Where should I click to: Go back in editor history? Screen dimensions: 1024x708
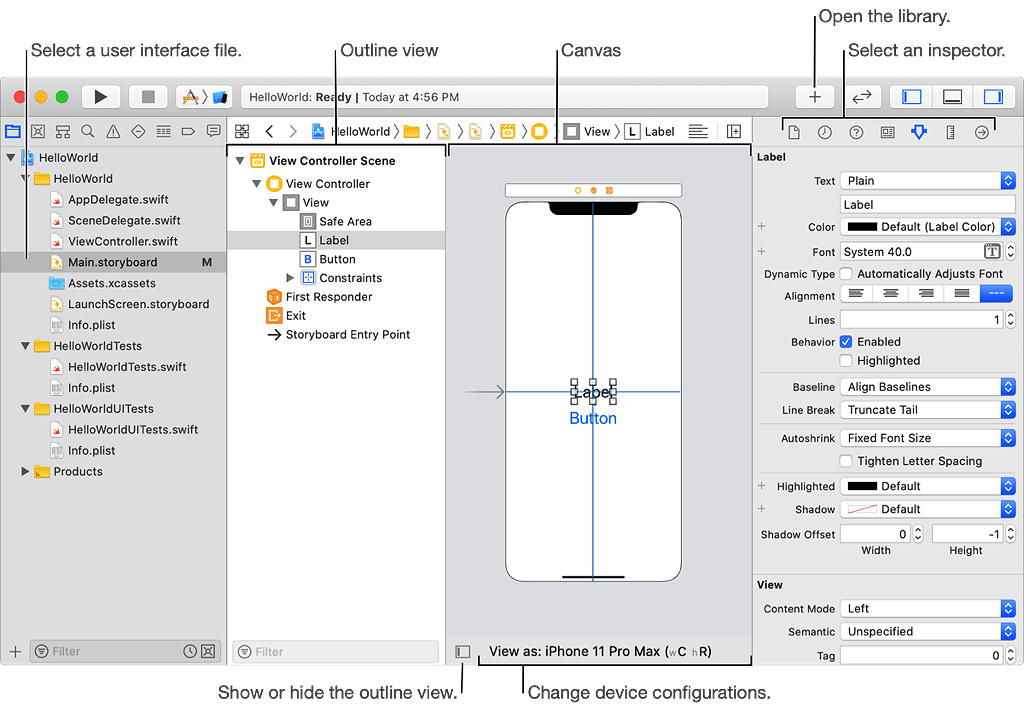pyautogui.click(x=269, y=131)
